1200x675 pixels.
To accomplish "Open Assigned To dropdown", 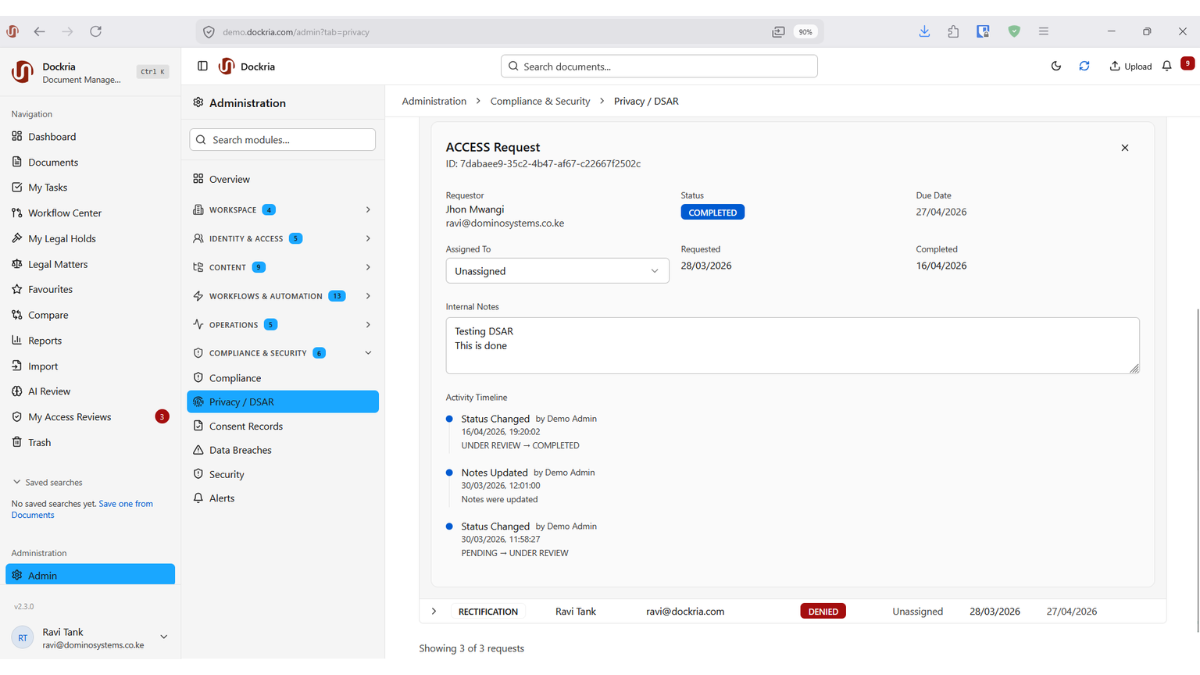I will (x=557, y=271).
